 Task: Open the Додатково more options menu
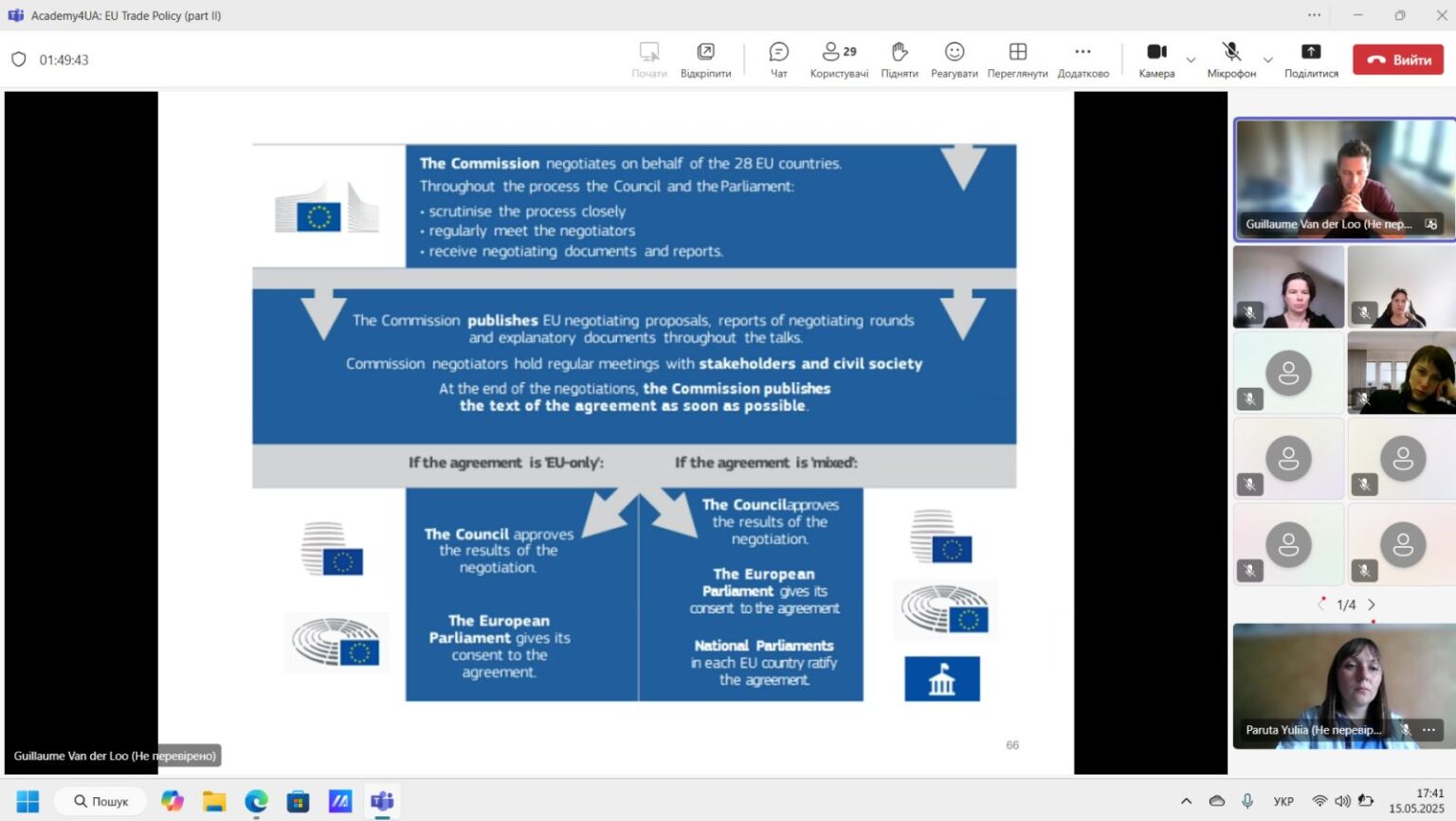pyautogui.click(x=1083, y=60)
